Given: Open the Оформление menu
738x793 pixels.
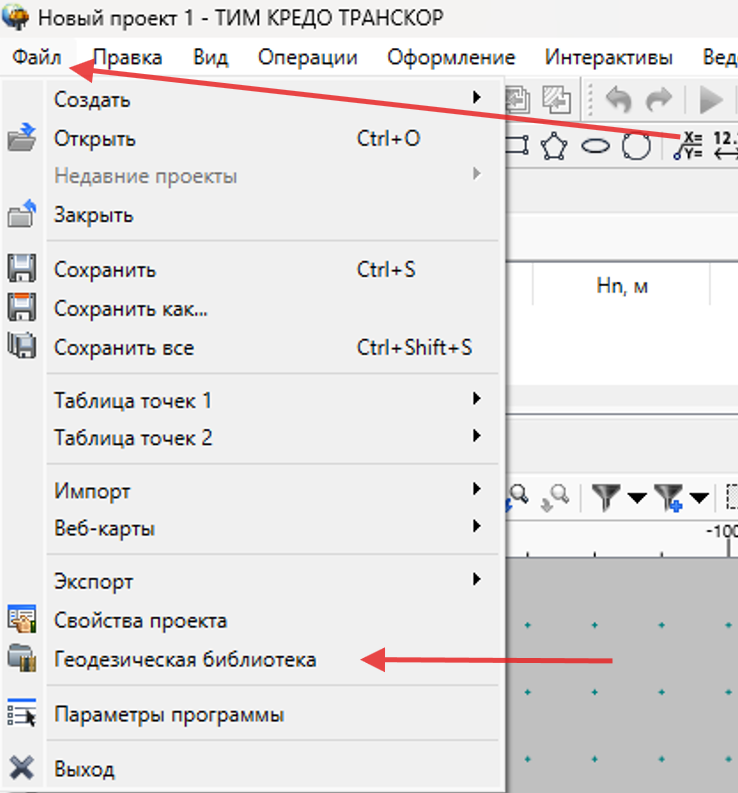Looking at the screenshot, I should 451,57.
